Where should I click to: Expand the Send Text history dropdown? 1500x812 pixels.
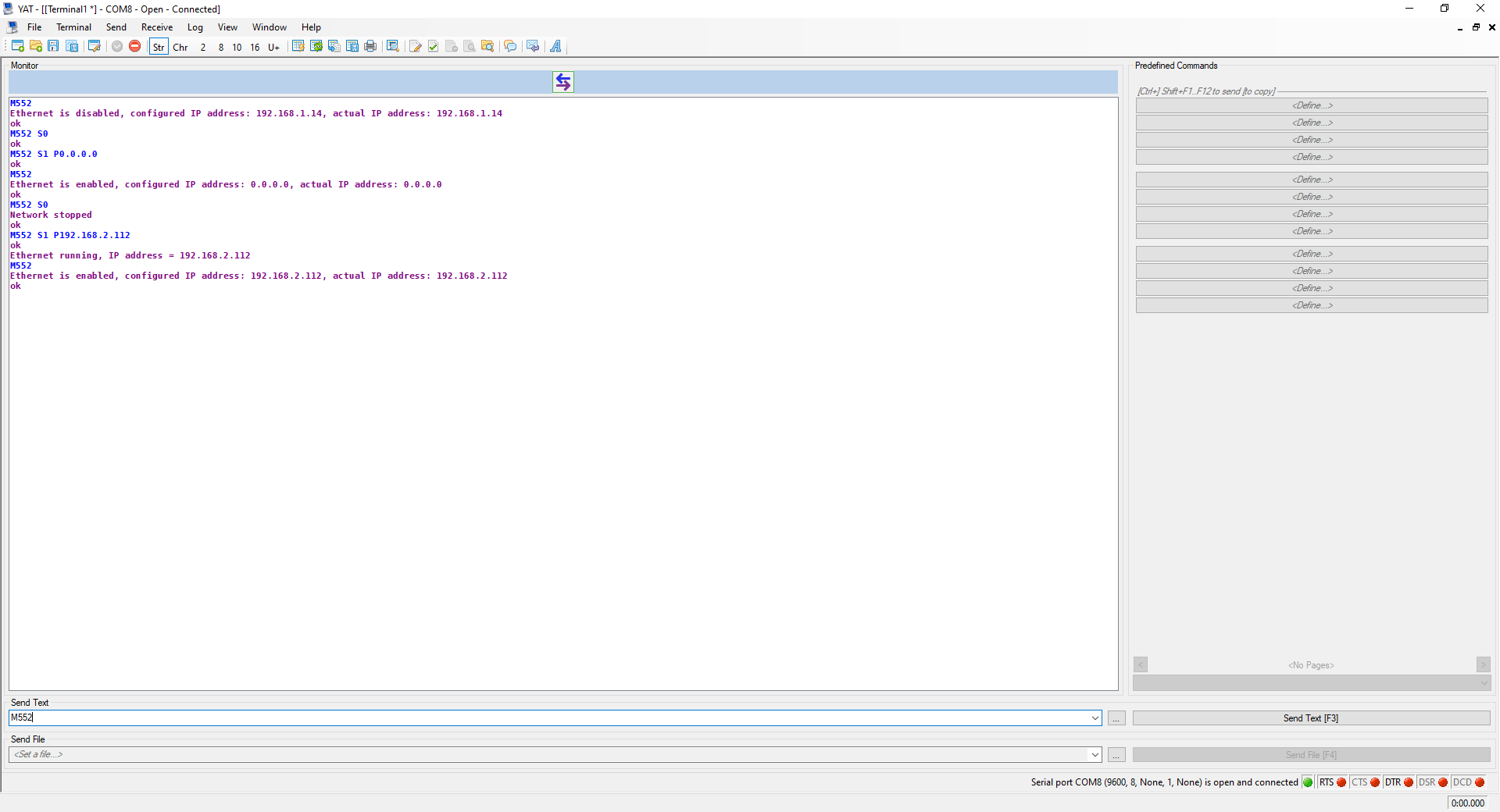tap(1095, 718)
